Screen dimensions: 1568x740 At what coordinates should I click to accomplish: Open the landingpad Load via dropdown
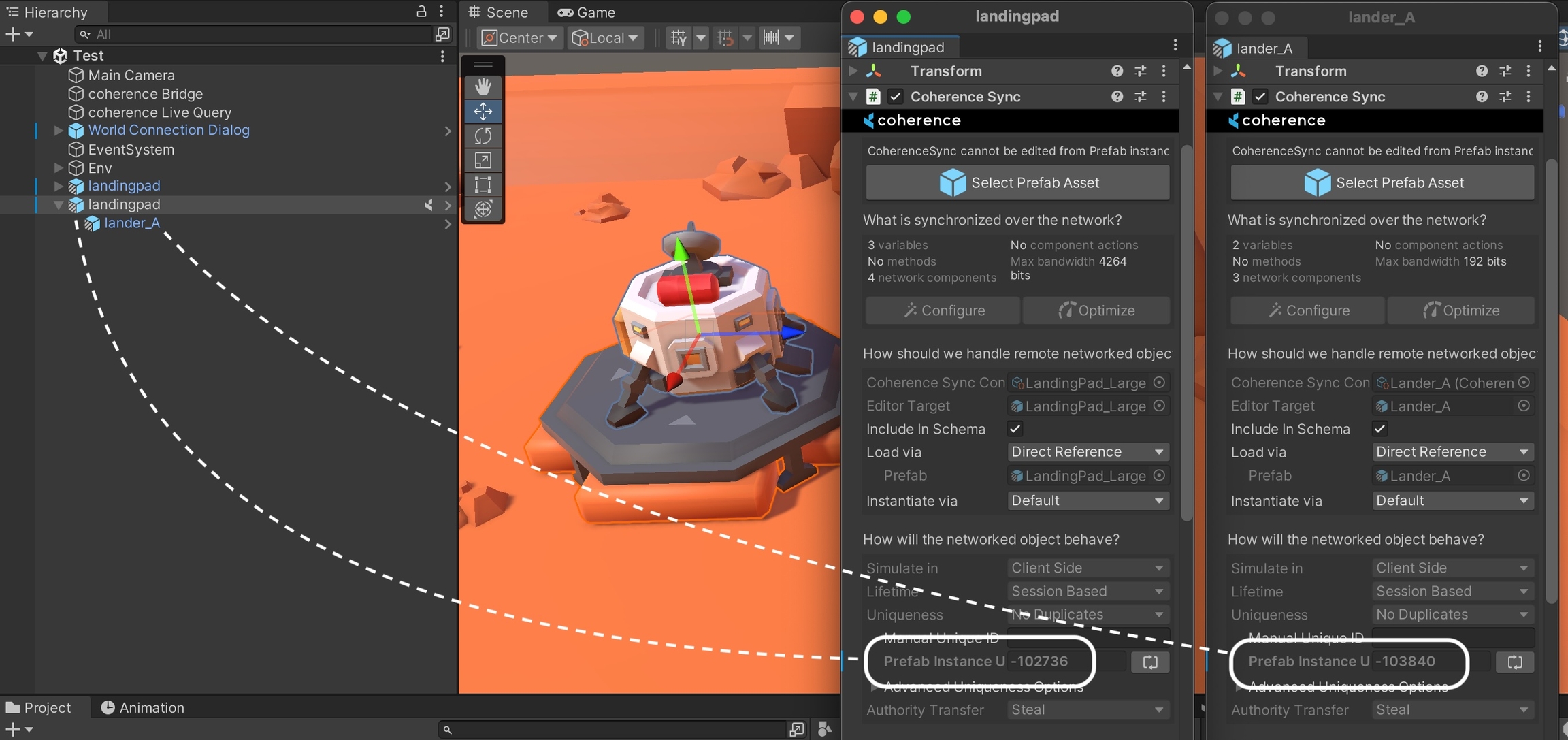tap(1087, 452)
